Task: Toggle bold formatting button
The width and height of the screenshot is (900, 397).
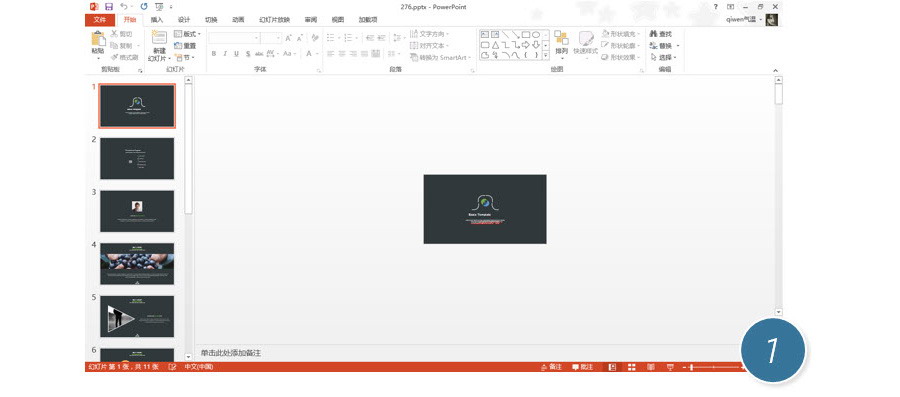Action: click(214, 53)
